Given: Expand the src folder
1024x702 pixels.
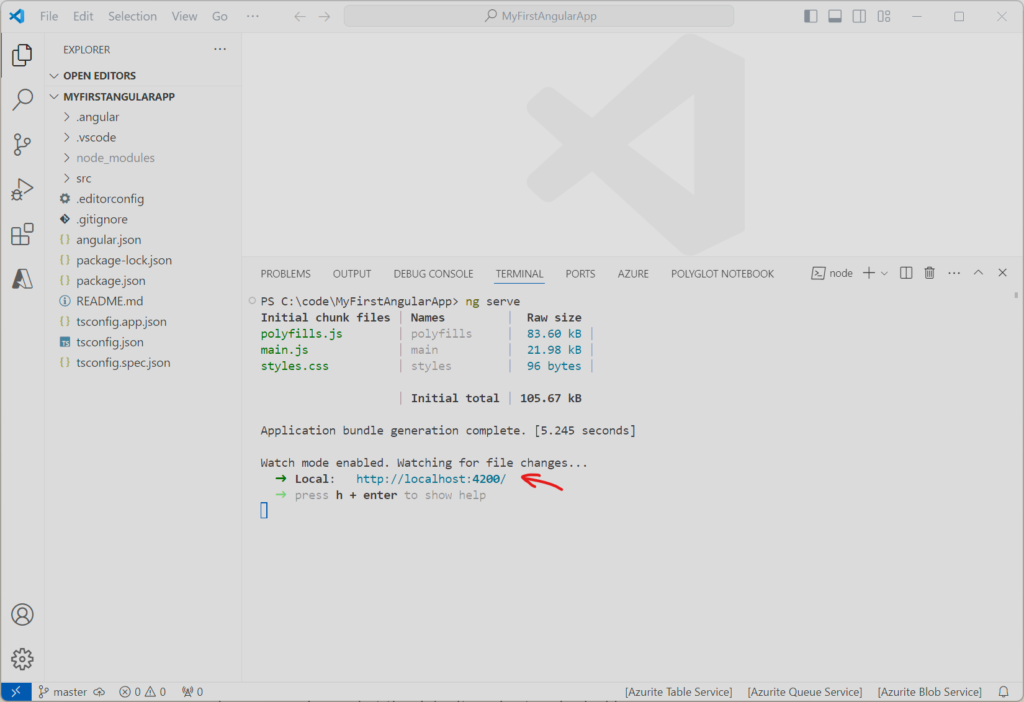Looking at the screenshot, I should [x=84, y=178].
